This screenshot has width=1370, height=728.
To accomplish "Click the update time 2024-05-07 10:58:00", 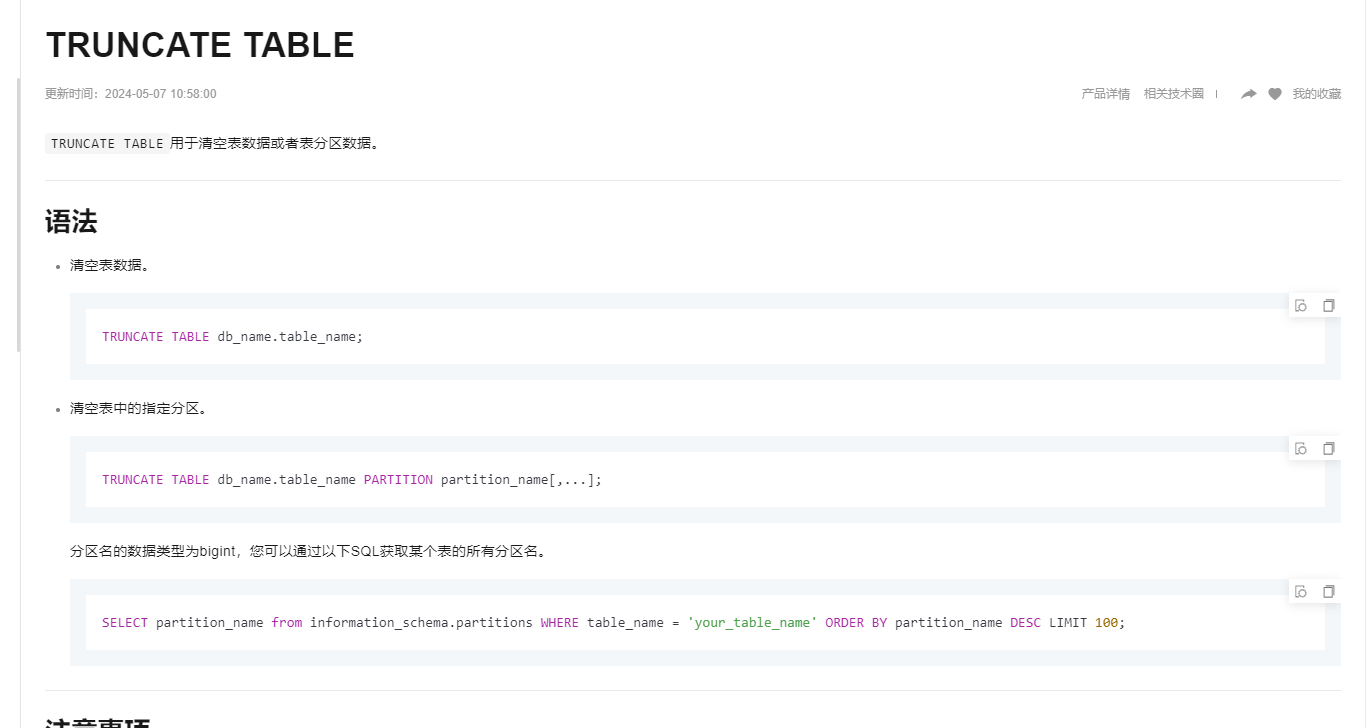I will pyautogui.click(x=160, y=94).
